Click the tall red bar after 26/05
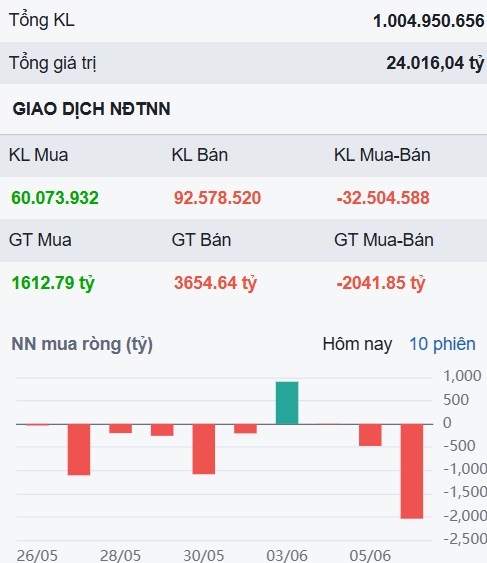The height and width of the screenshot is (563, 487). coord(79,450)
